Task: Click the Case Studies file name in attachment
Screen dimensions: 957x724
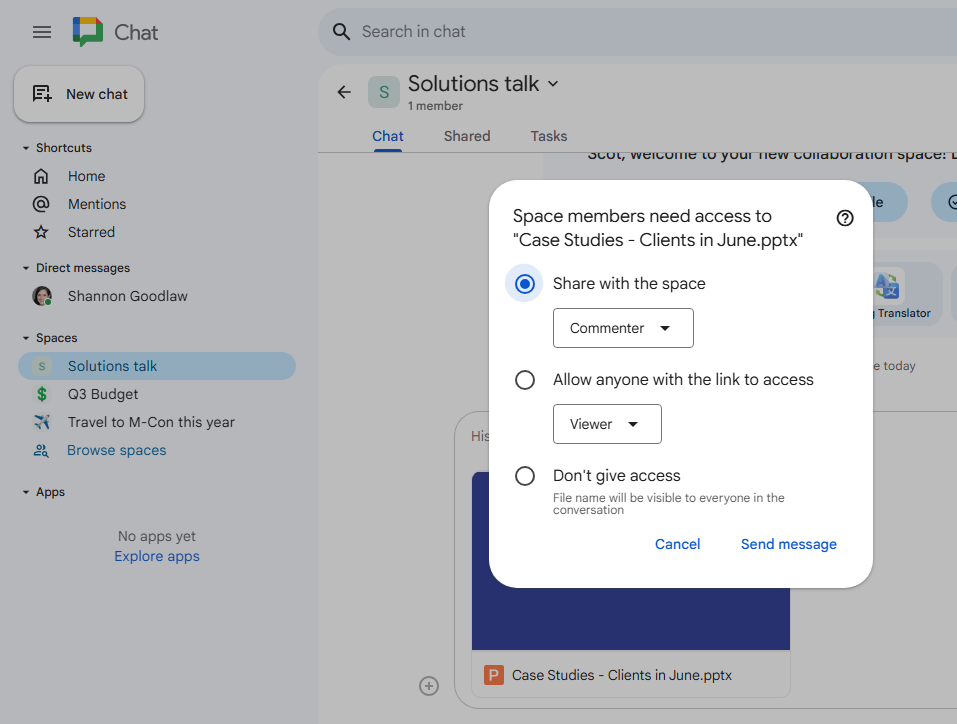Action: (x=621, y=675)
